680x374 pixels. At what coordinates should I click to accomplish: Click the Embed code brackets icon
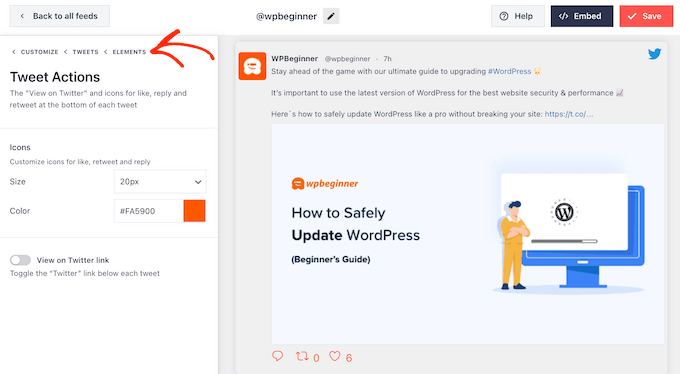563,16
